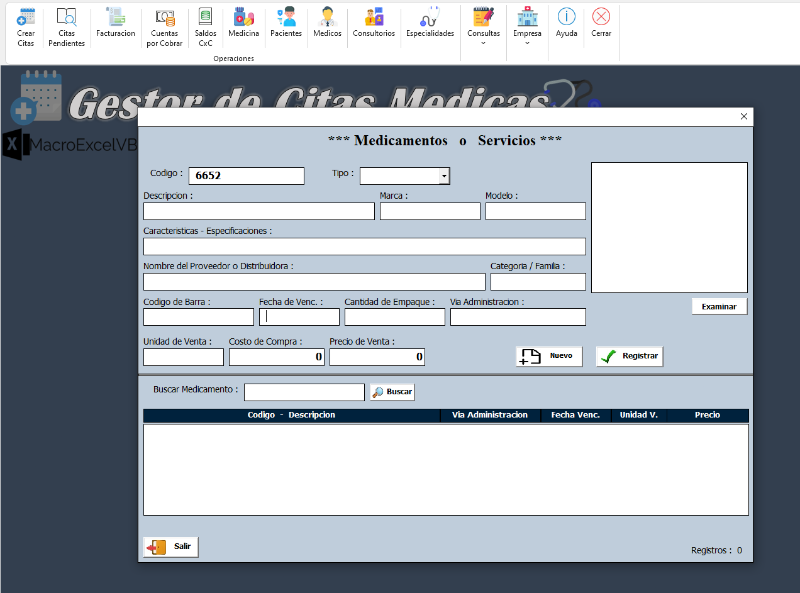
Task: Focus the Buscar Medicamento search box
Action: 305,392
